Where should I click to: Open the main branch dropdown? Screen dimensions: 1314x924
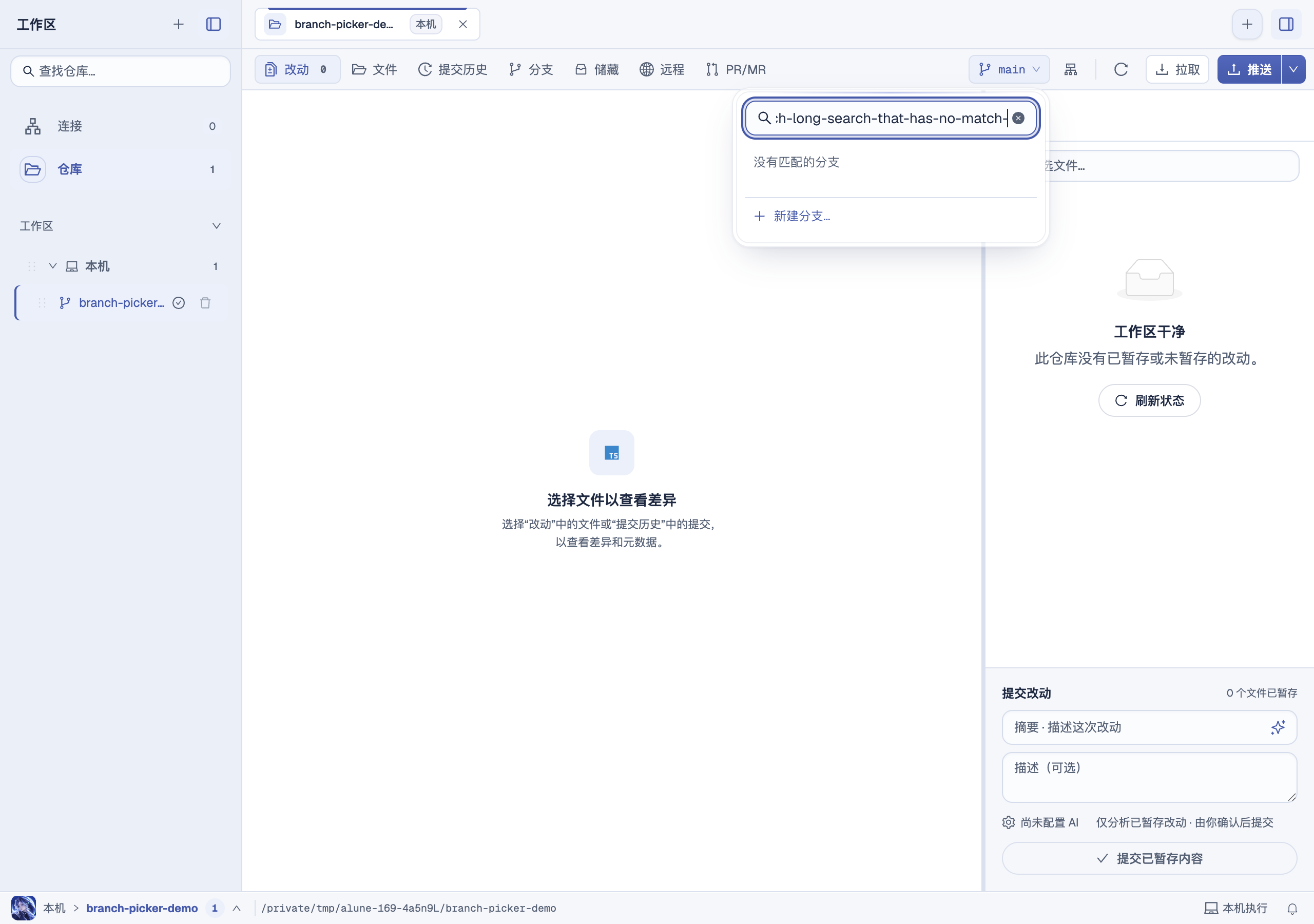pyautogui.click(x=1009, y=69)
